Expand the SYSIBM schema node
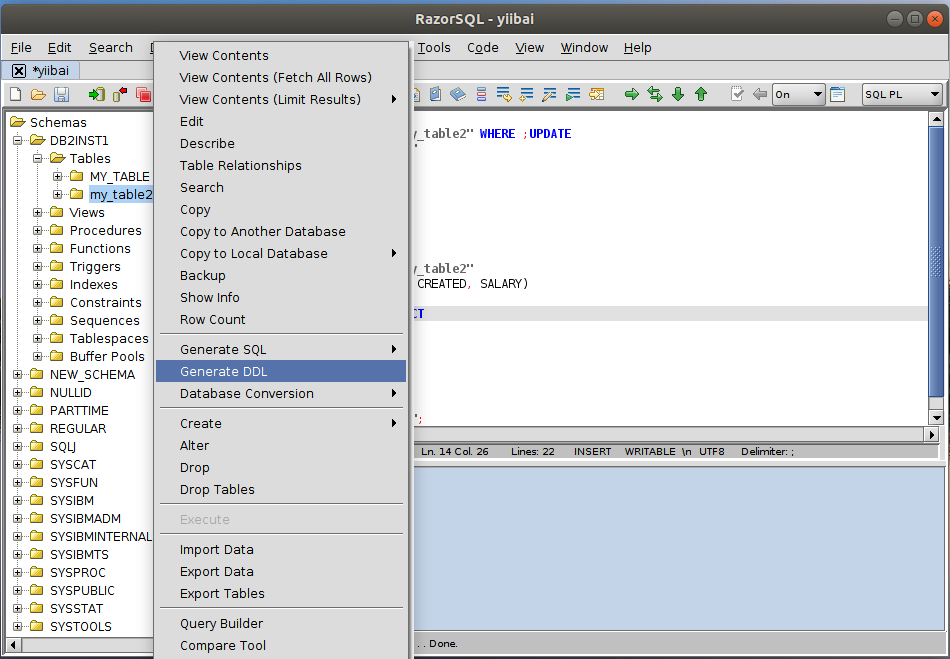 (18, 501)
